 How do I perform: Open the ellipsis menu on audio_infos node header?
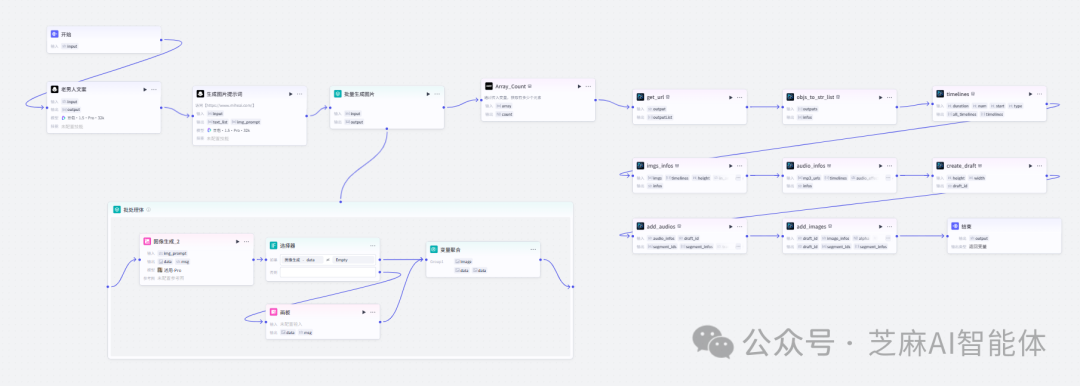[889, 165]
